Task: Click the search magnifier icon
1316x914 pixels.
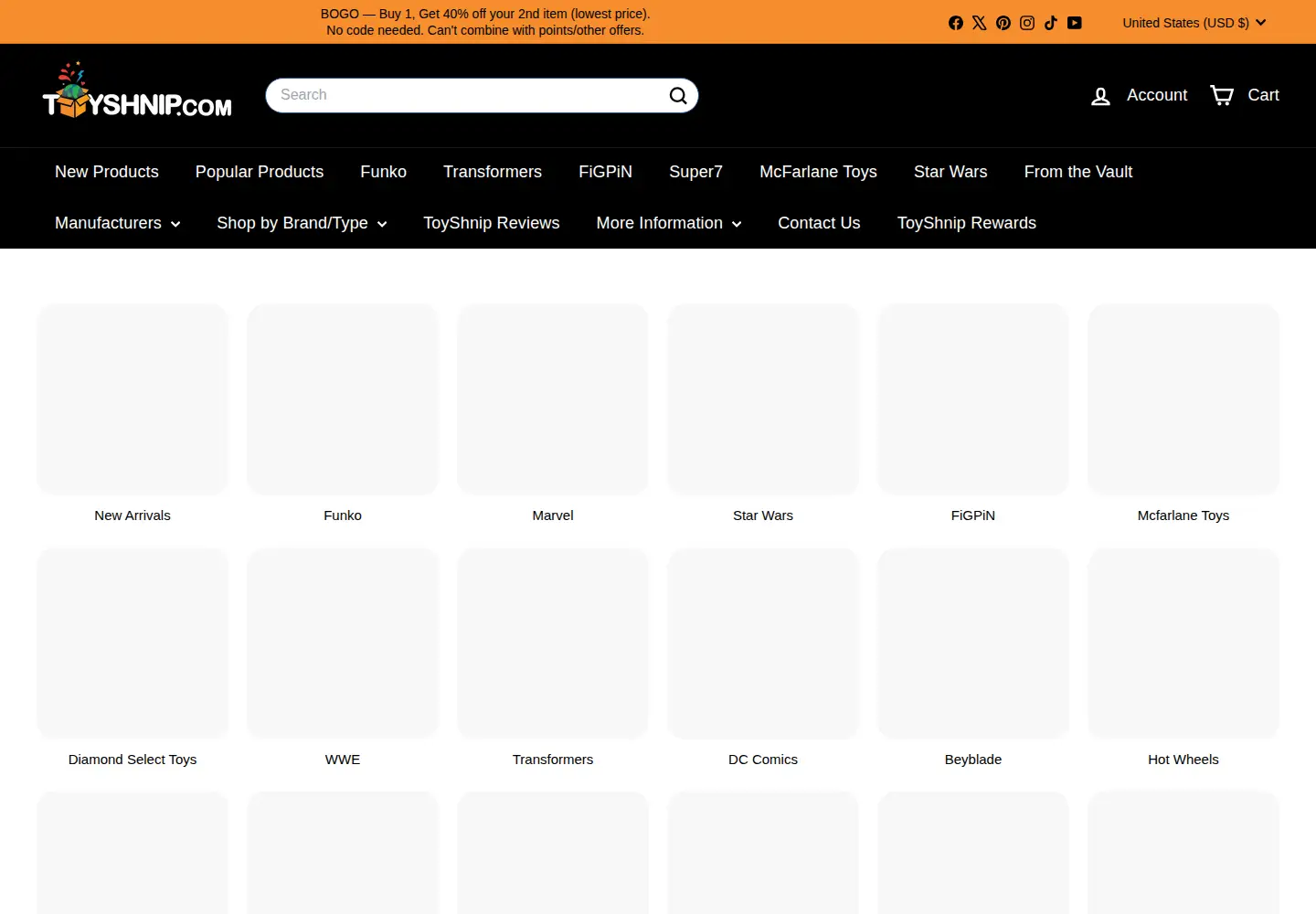Action: (x=678, y=95)
